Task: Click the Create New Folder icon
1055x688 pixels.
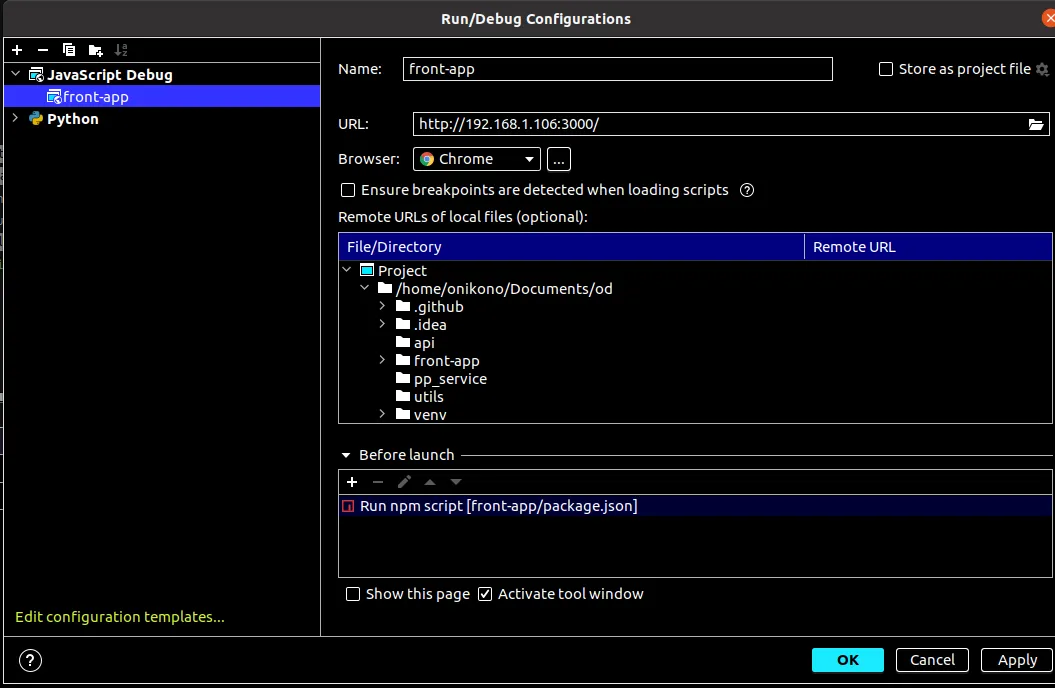Action: 95,50
